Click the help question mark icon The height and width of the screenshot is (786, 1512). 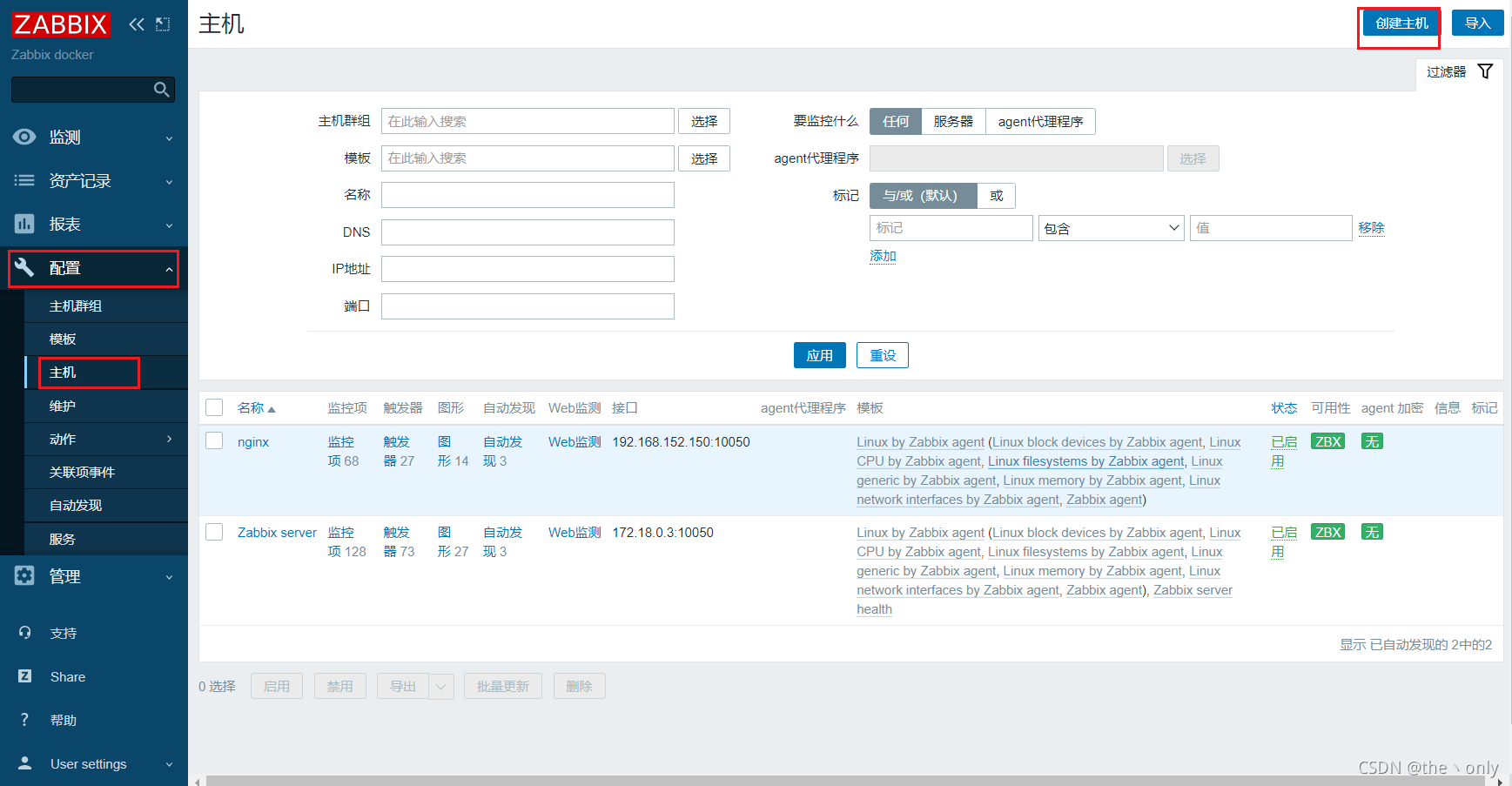pos(24,720)
